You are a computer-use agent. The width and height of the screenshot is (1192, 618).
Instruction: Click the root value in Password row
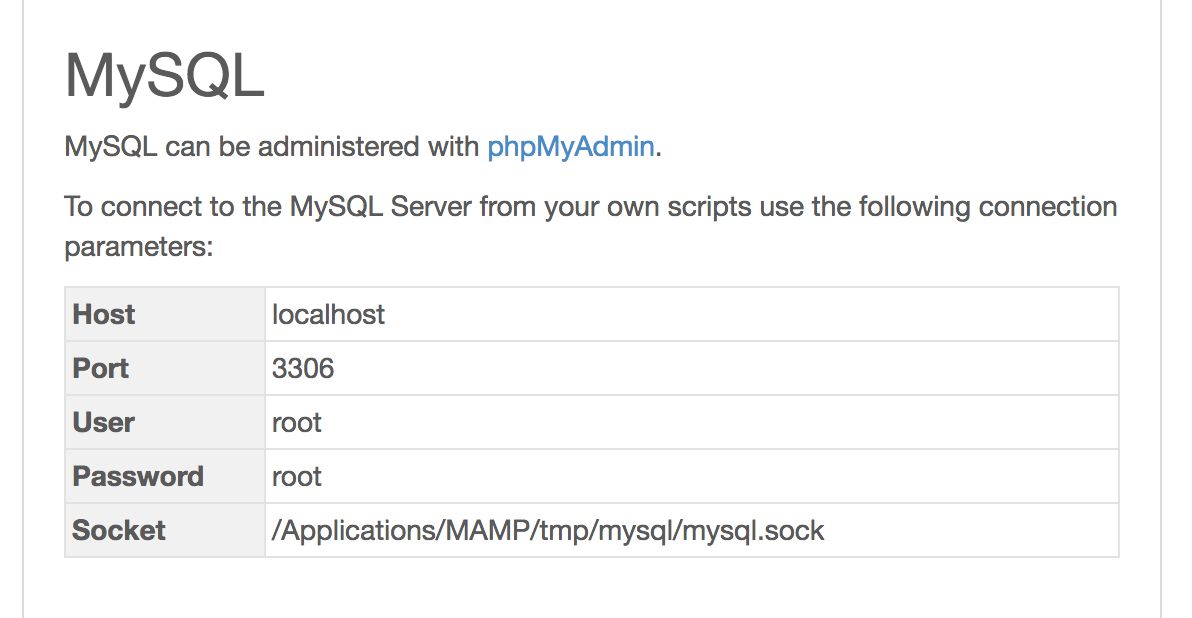297,476
